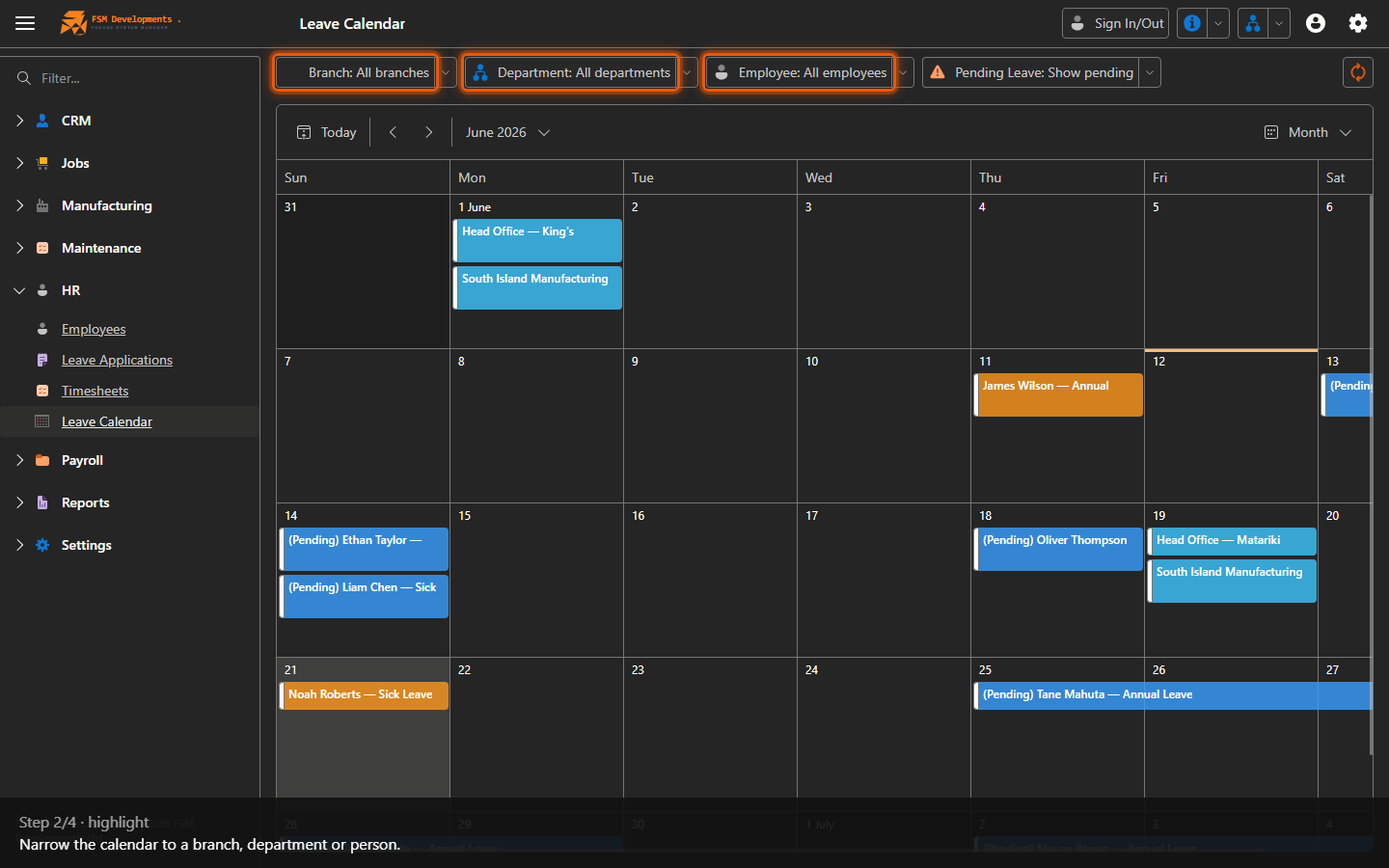Open the Month view selector dropdown
This screenshot has height=868, width=1389.
[1308, 132]
